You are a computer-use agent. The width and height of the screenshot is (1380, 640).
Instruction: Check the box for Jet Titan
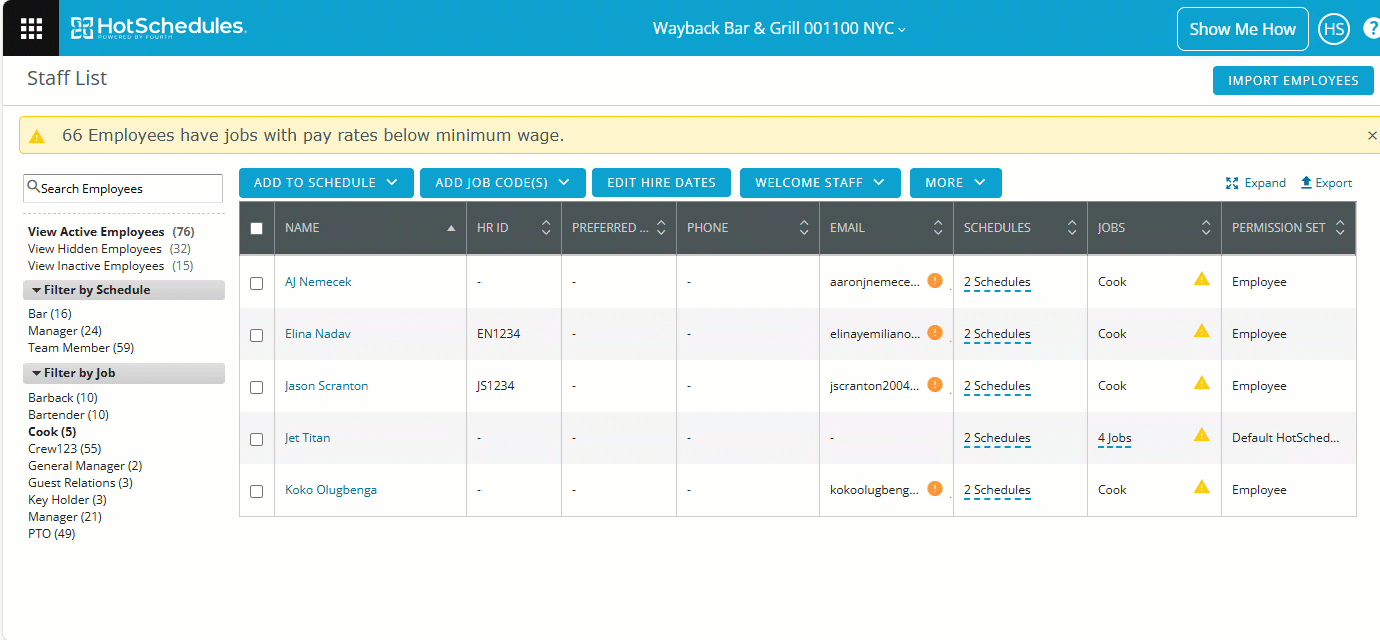[x=257, y=439]
